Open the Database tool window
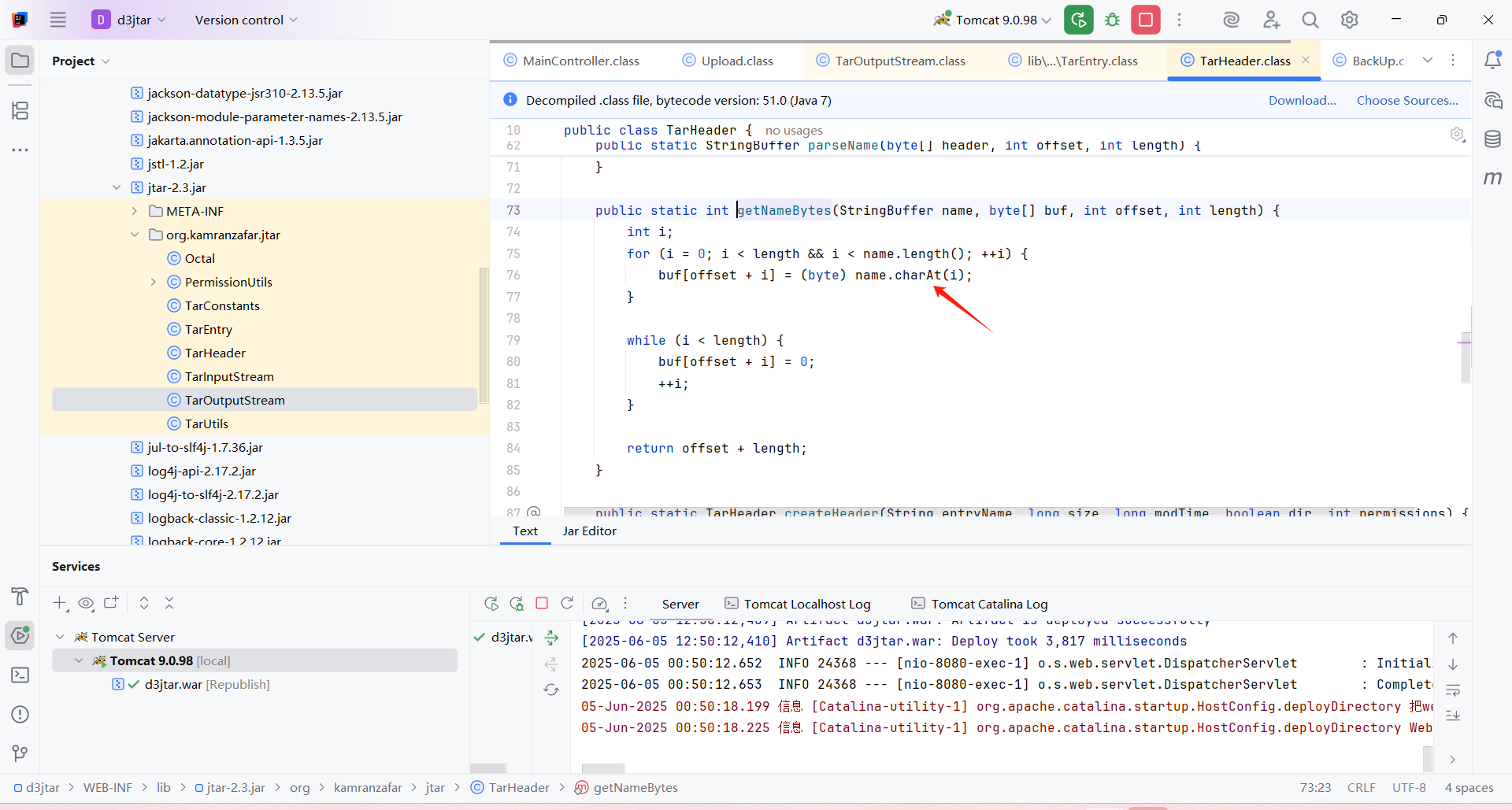The height and width of the screenshot is (810, 1512). (x=1492, y=139)
